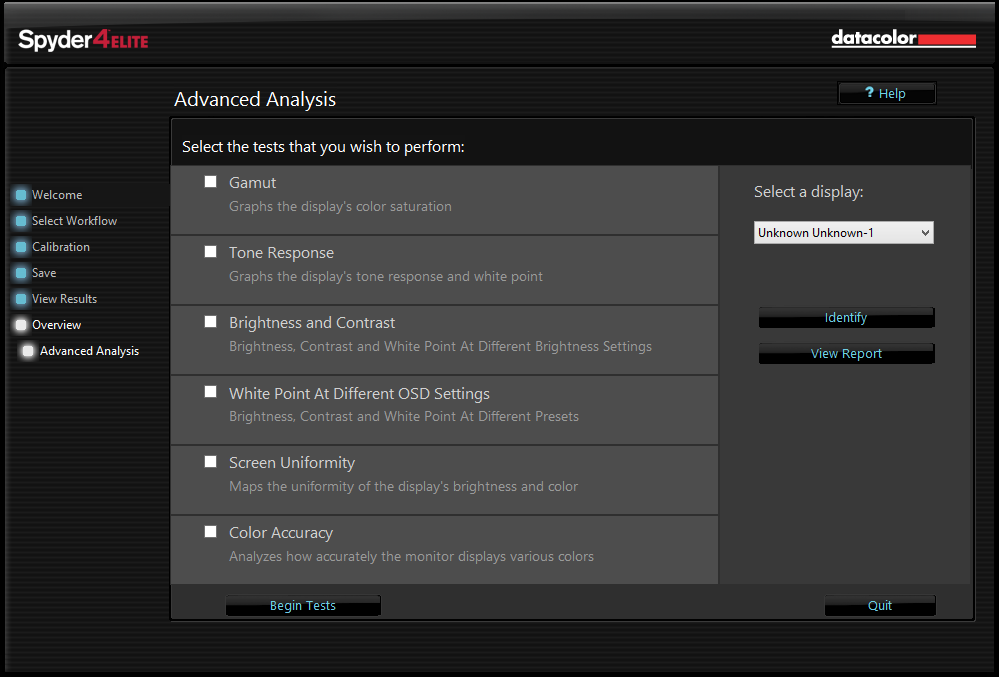Enable the Gamut test checkbox
999x677 pixels.
[210, 181]
